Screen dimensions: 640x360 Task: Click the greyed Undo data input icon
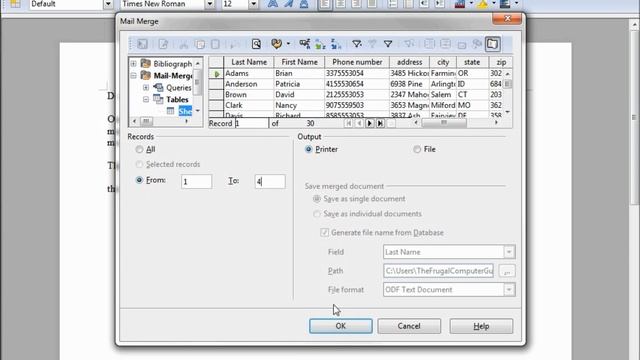point(235,44)
